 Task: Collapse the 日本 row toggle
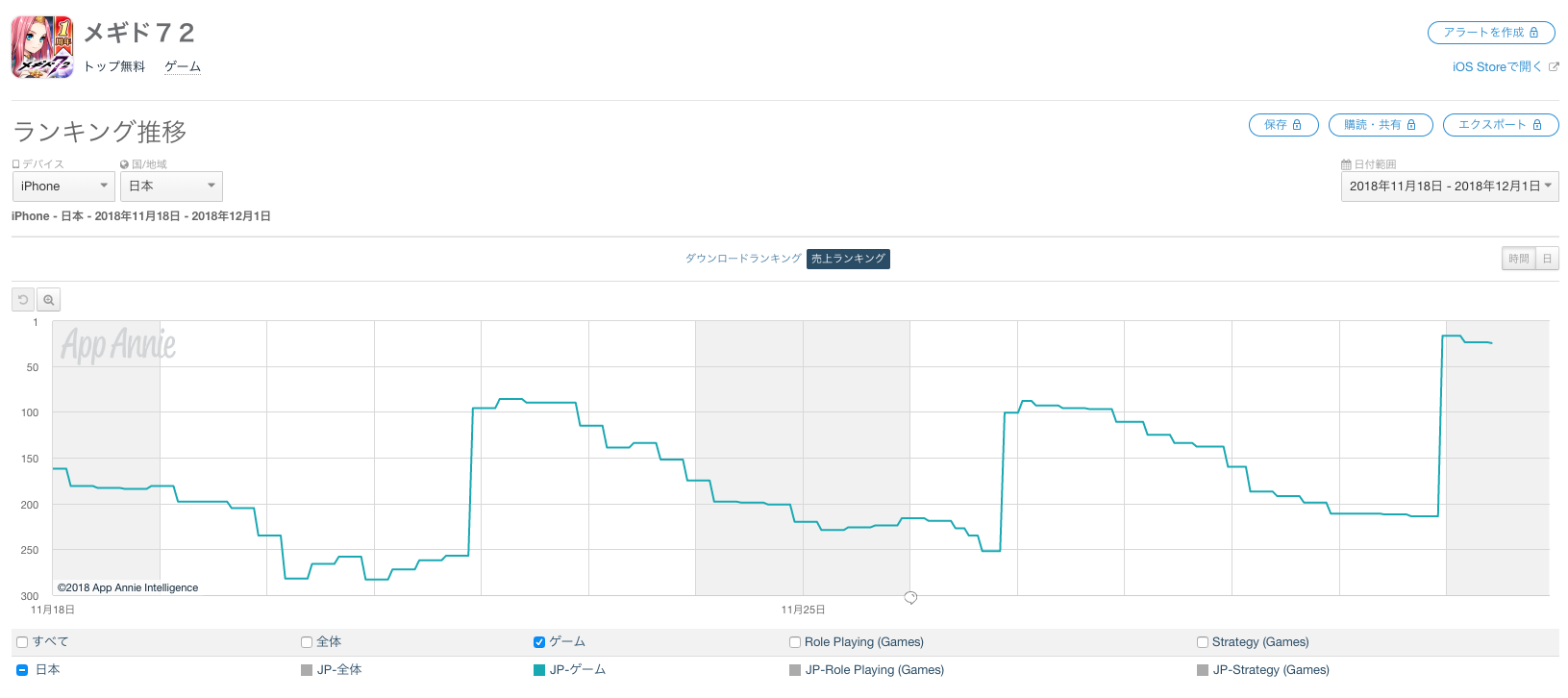[x=22, y=670]
